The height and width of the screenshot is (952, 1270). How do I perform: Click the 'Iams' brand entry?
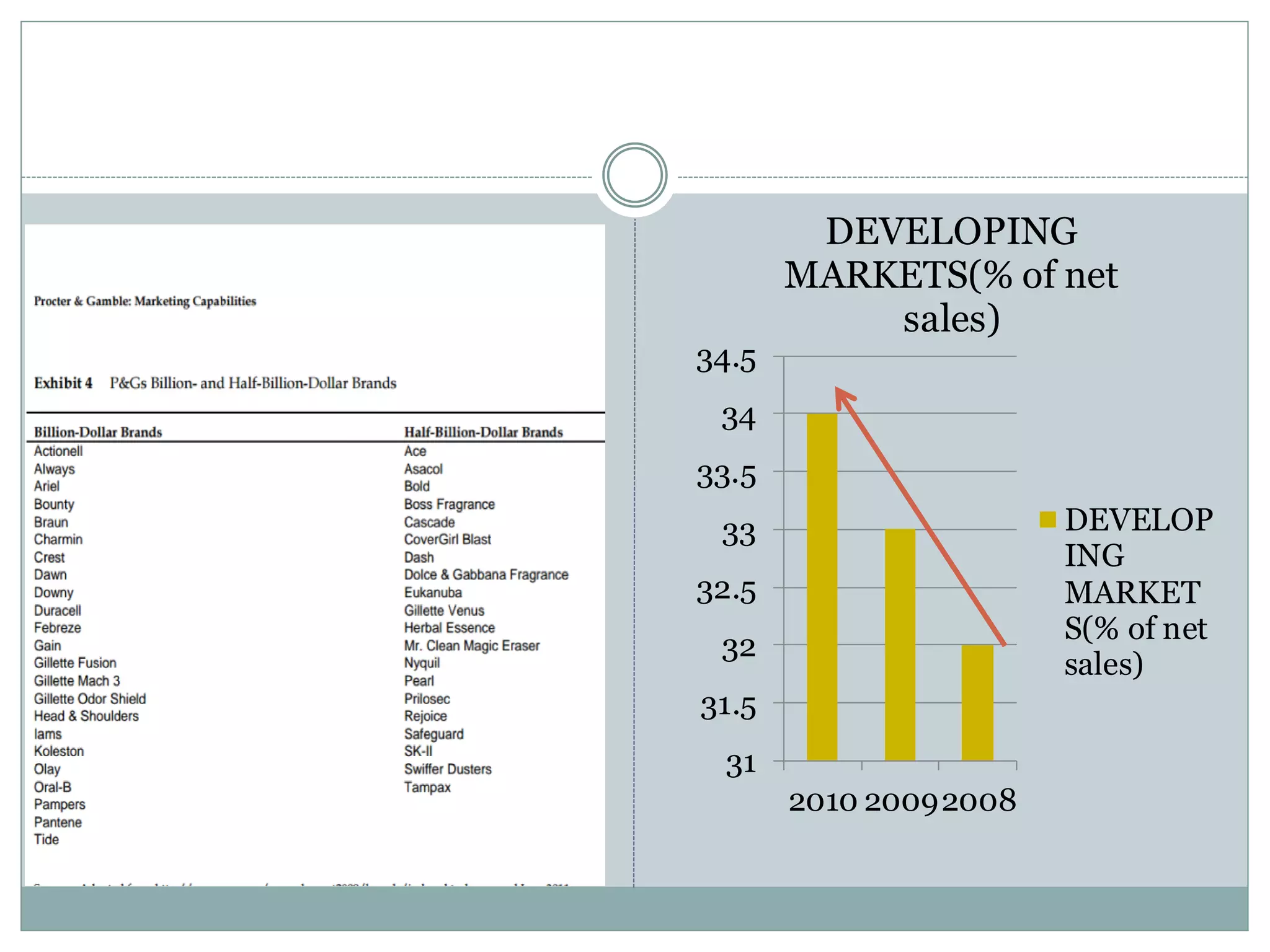48,734
